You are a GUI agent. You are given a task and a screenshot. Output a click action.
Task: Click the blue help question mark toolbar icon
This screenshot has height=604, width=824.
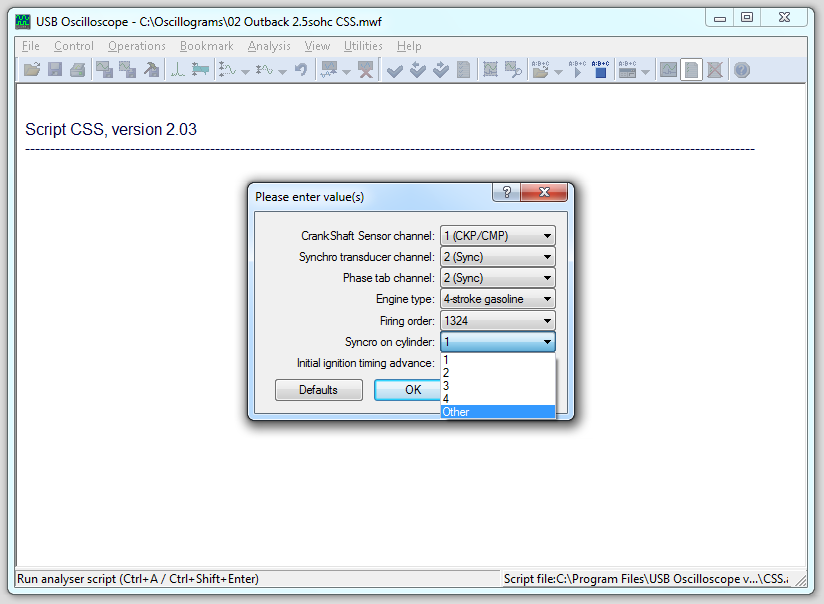pyautogui.click(x=741, y=70)
